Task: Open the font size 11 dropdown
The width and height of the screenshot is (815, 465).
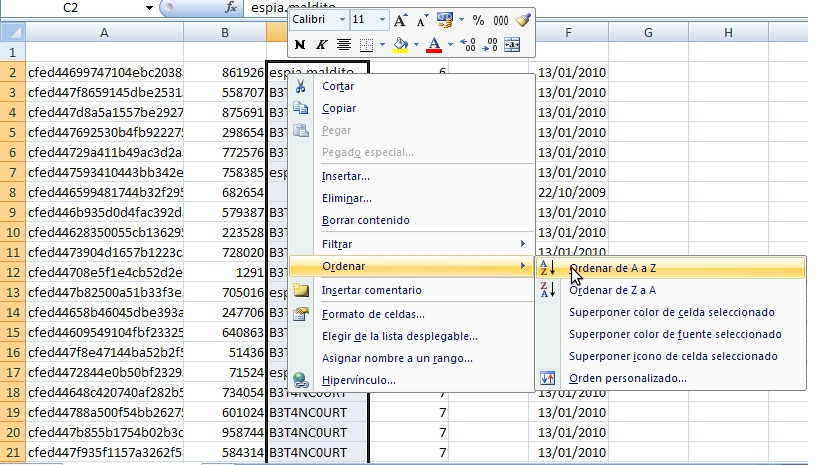Action: click(382, 20)
